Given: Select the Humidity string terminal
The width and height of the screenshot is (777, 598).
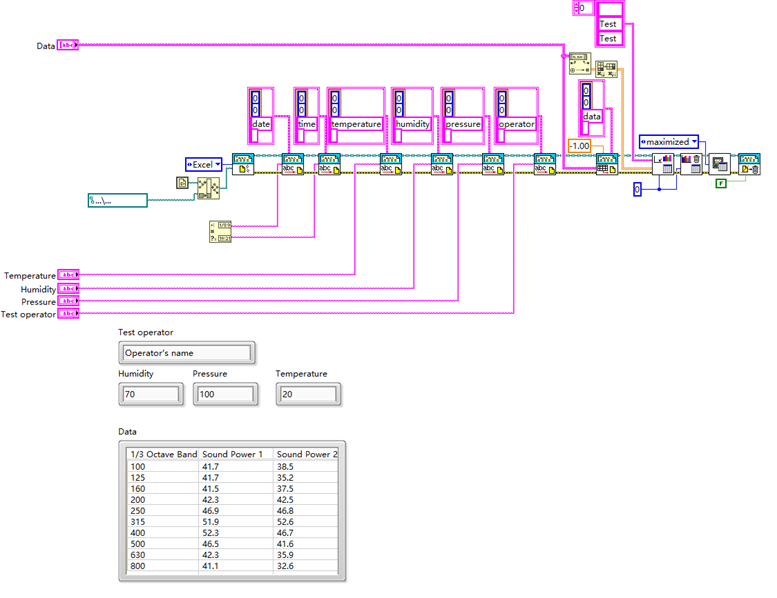Looking at the screenshot, I should tap(68, 288).
